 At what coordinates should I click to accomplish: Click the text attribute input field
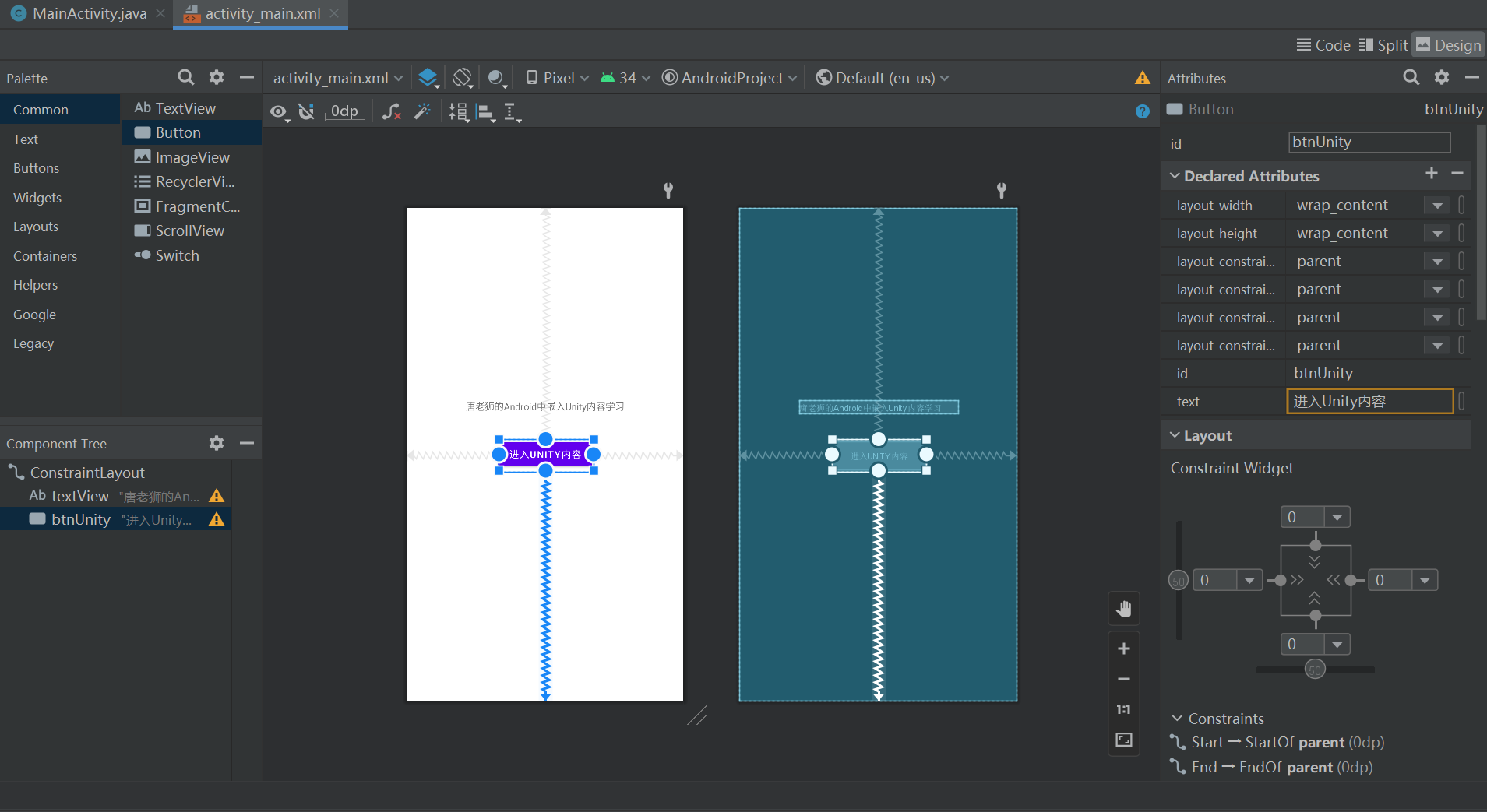click(1369, 402)
